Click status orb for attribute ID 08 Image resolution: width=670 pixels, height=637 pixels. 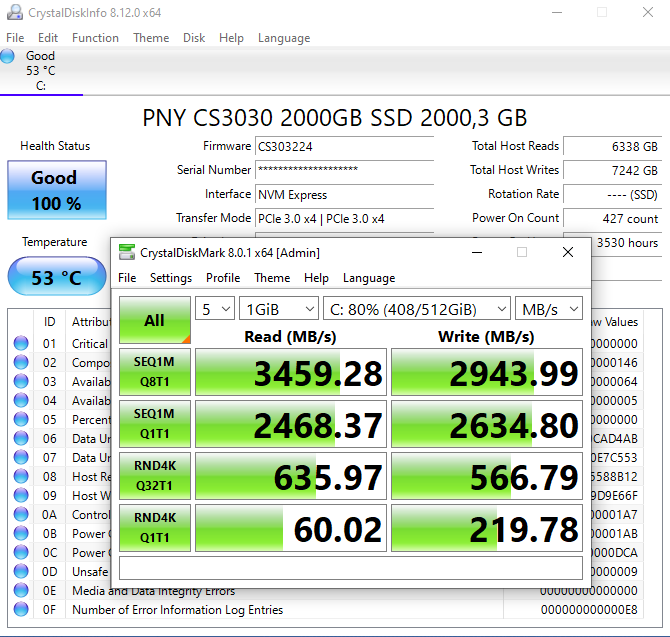21,476
